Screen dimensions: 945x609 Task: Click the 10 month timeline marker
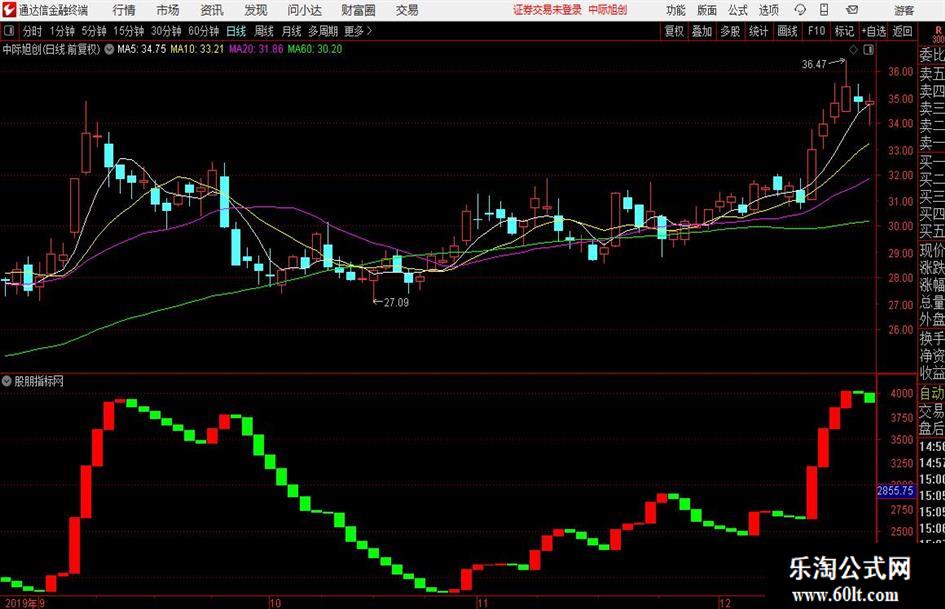point(275,603)
